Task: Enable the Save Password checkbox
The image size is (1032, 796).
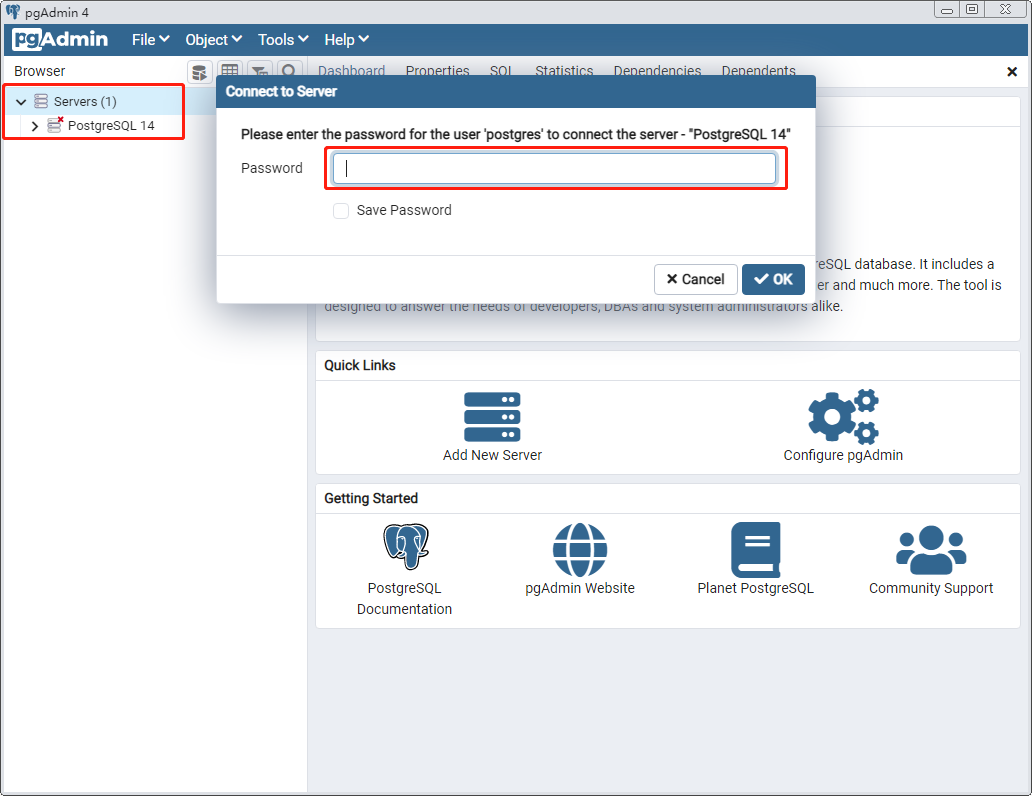Action: click(x=341, y=211)
